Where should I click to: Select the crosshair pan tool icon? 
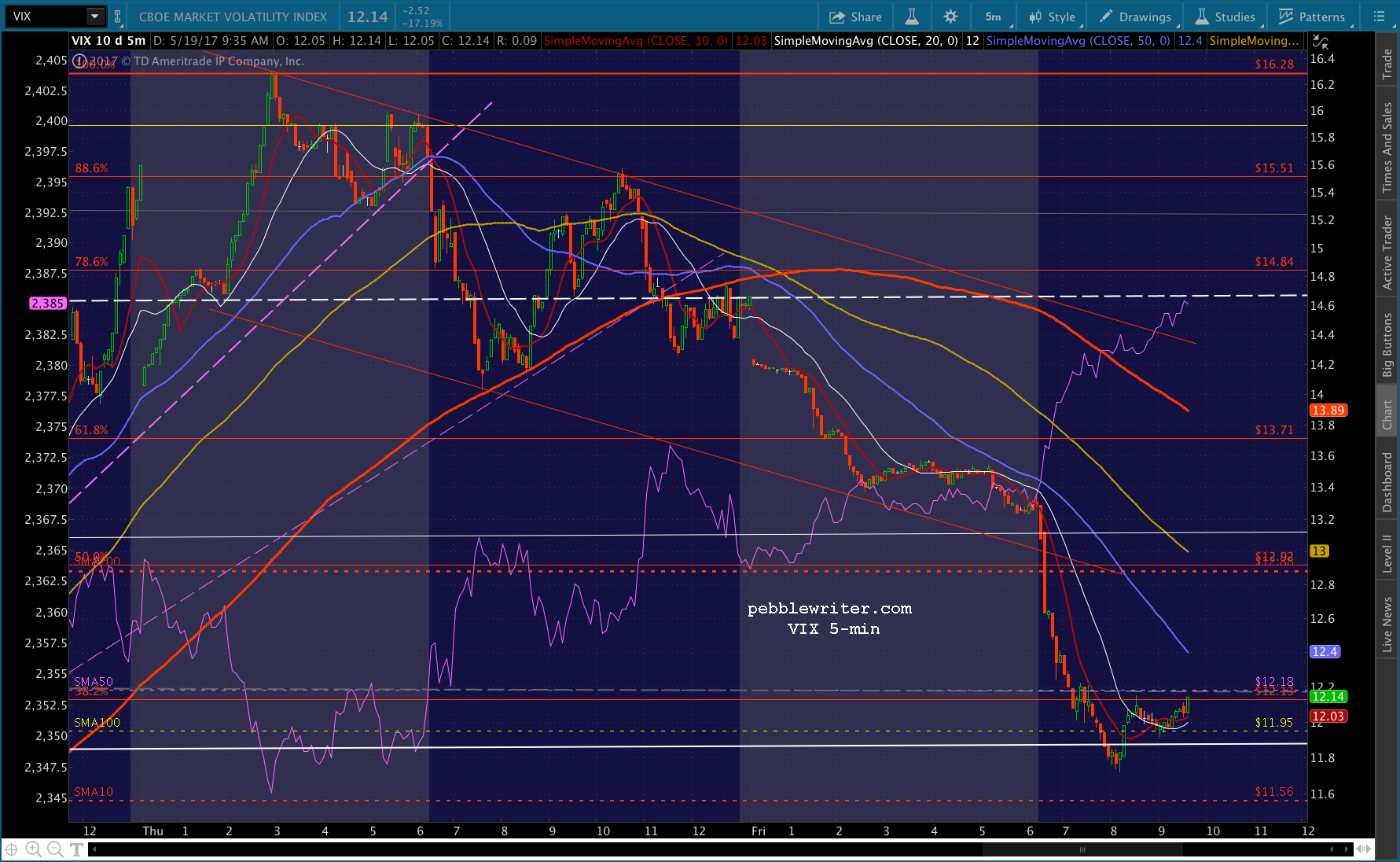click(x=11, y=849)
